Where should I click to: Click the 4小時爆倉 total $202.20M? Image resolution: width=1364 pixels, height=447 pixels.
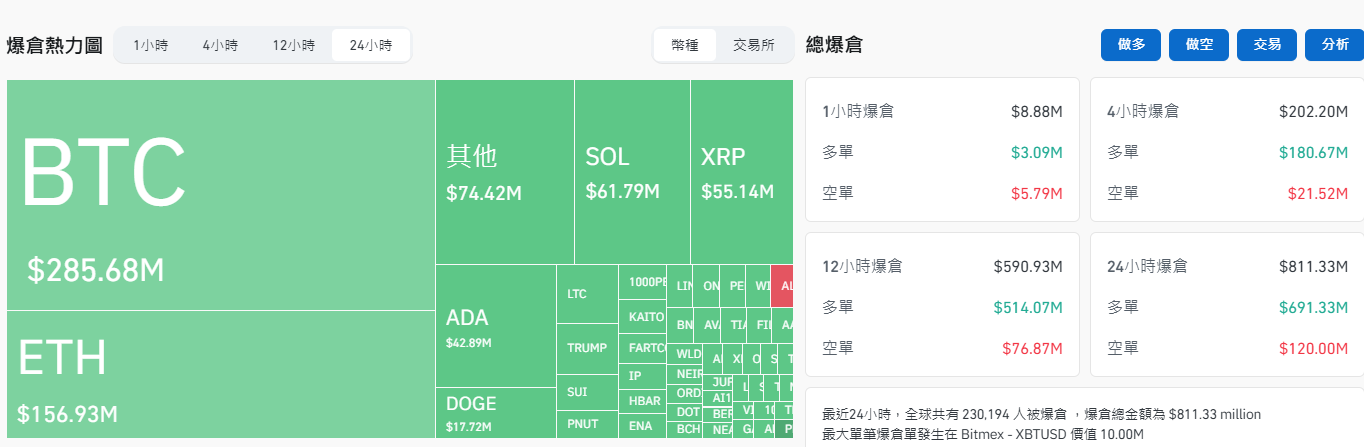(x=1313, y=112)
